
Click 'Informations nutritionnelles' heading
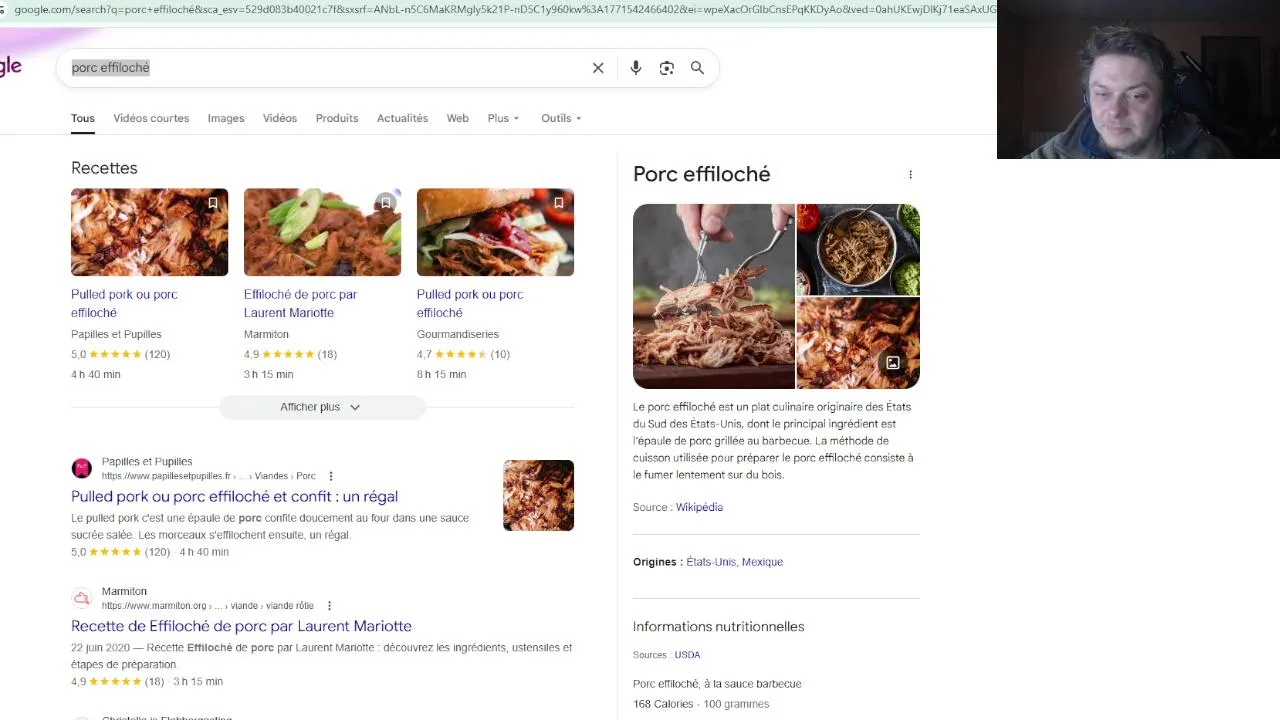click(x=718, y=626)
